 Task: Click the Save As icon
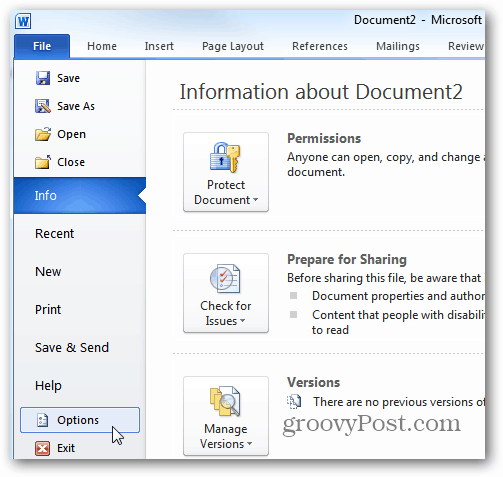43,106
